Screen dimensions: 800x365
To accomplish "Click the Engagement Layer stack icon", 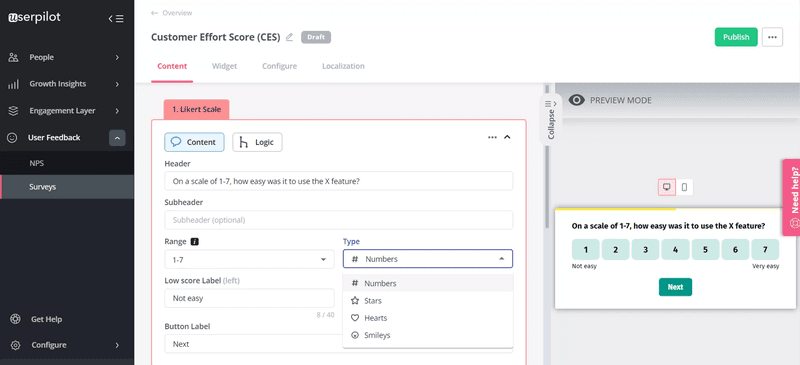I will coord(14,111).
